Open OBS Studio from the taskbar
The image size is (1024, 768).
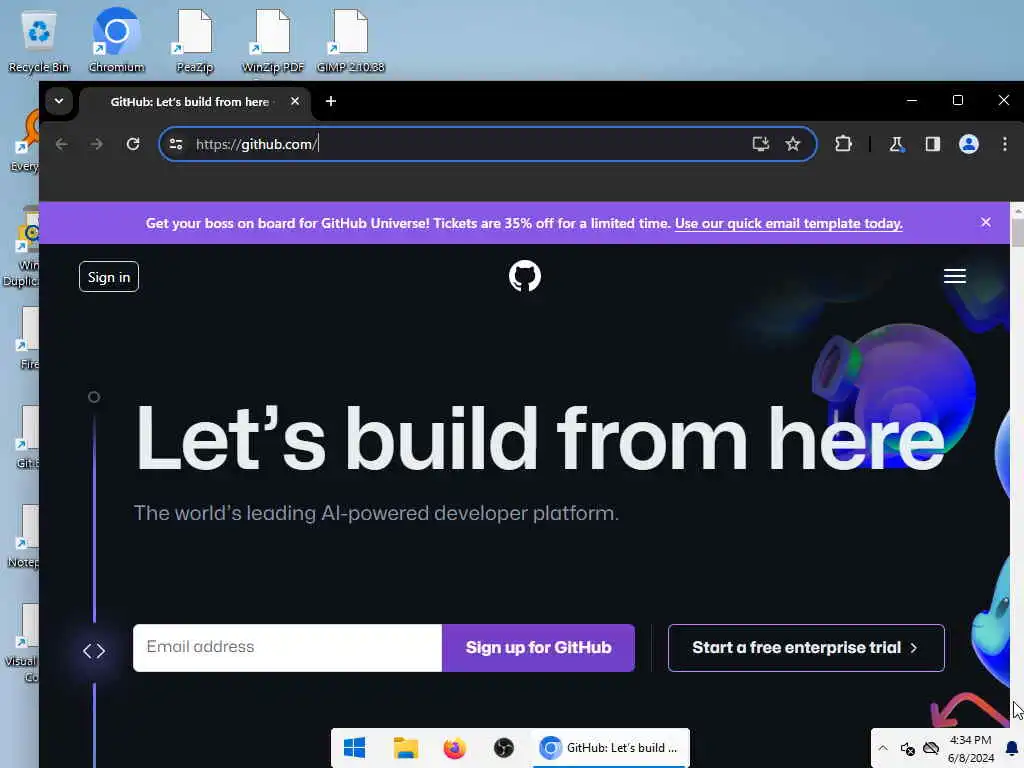click(504, 748)
